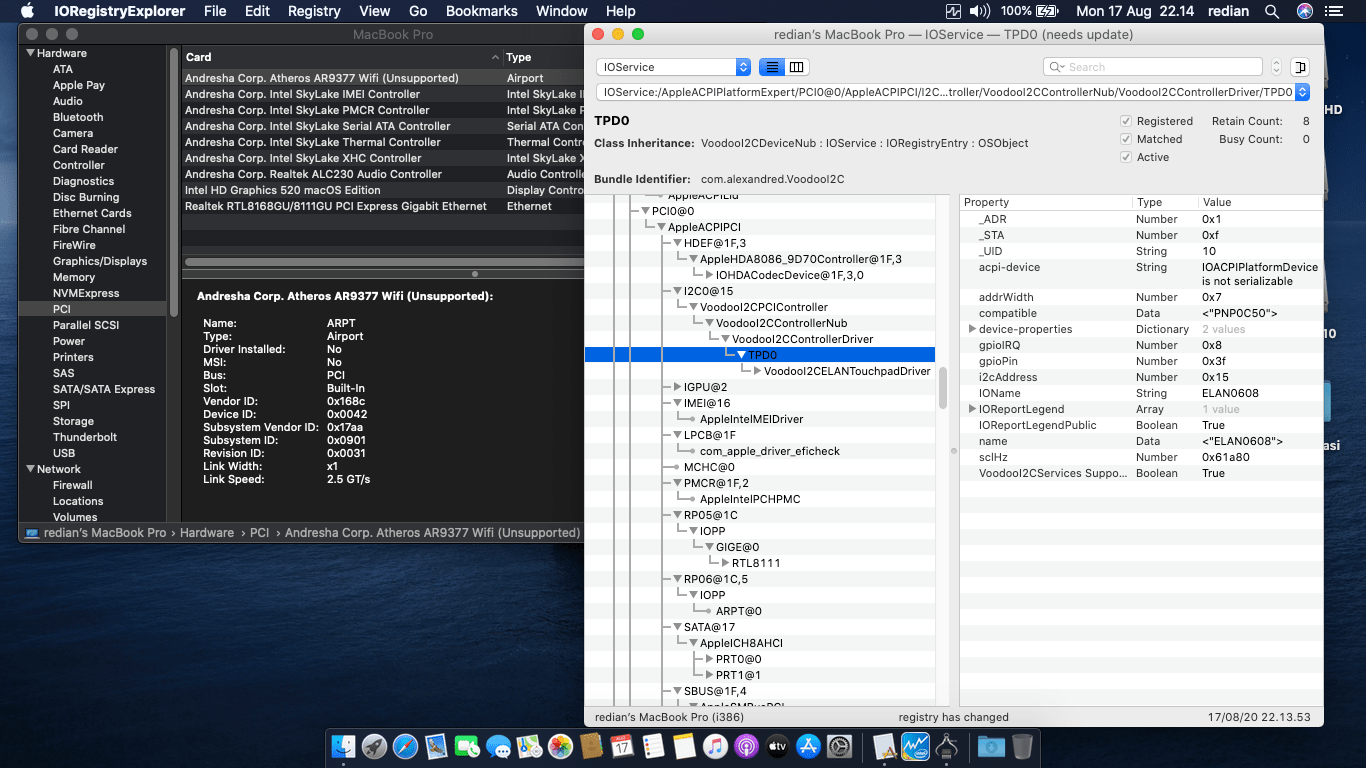This screenshot has height=768, width=1366.
Task: Click the search results stepper arrows
Action: [1276, 67]
